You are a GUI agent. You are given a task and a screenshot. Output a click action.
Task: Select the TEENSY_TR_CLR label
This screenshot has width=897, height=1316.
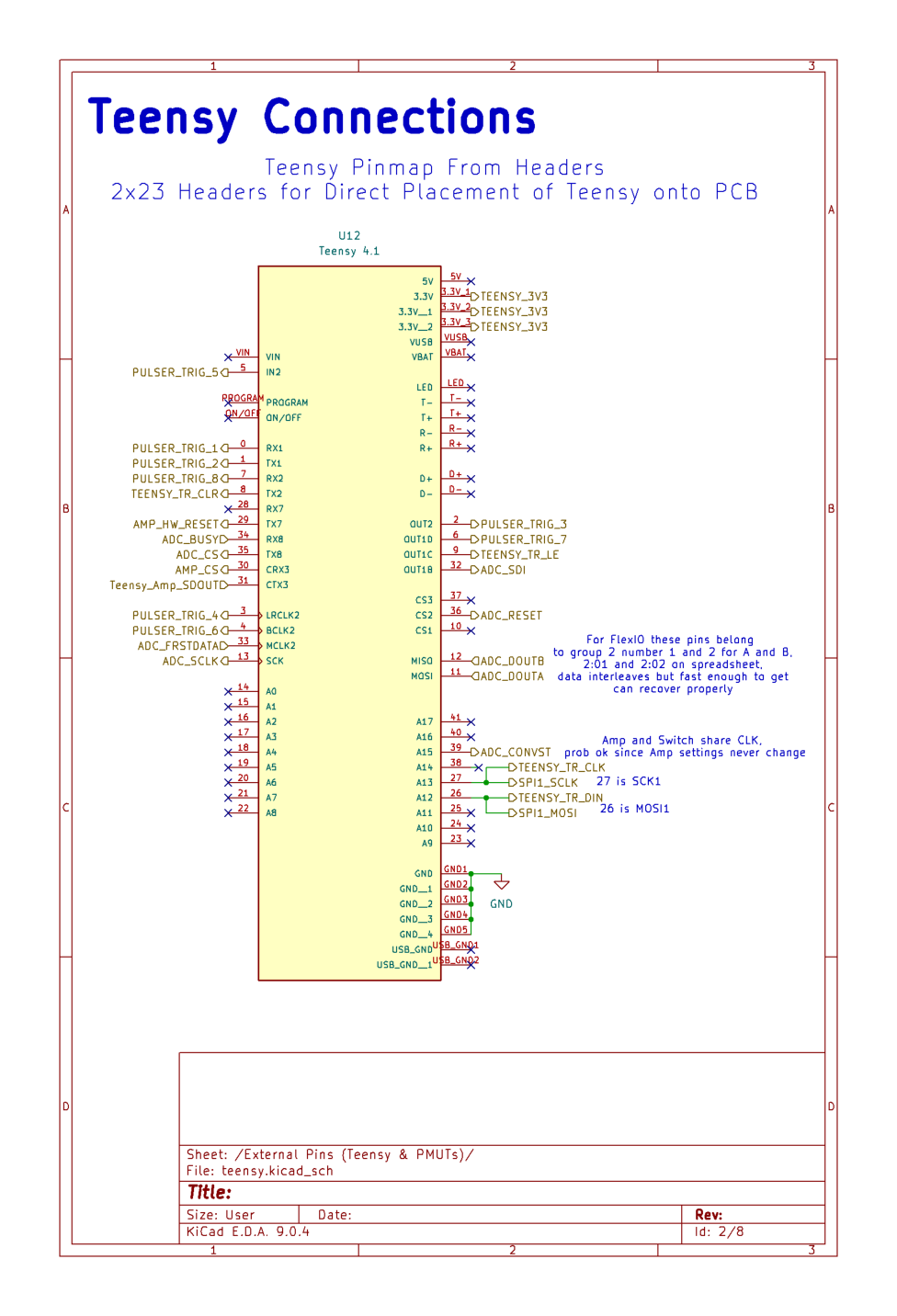[x=179, y=494]
